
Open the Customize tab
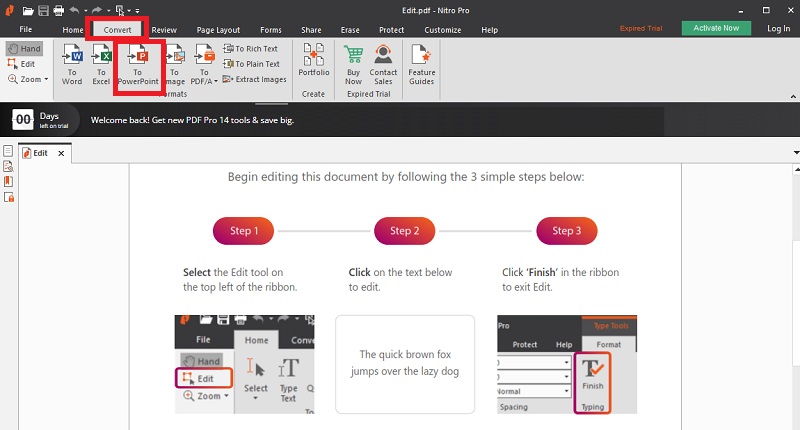click(442, 30)
